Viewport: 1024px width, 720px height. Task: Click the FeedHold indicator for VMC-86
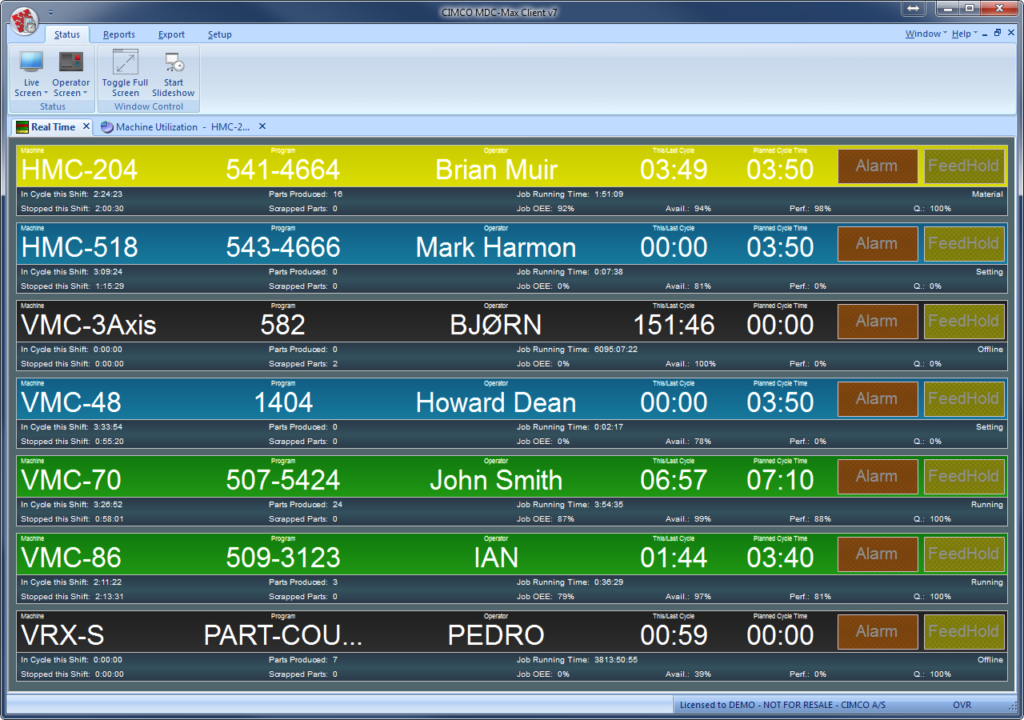click(x=964, y=554)
